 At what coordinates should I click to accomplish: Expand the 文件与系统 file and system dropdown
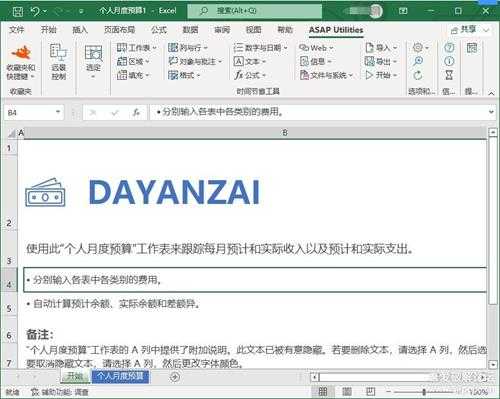[x=326, y=75]
